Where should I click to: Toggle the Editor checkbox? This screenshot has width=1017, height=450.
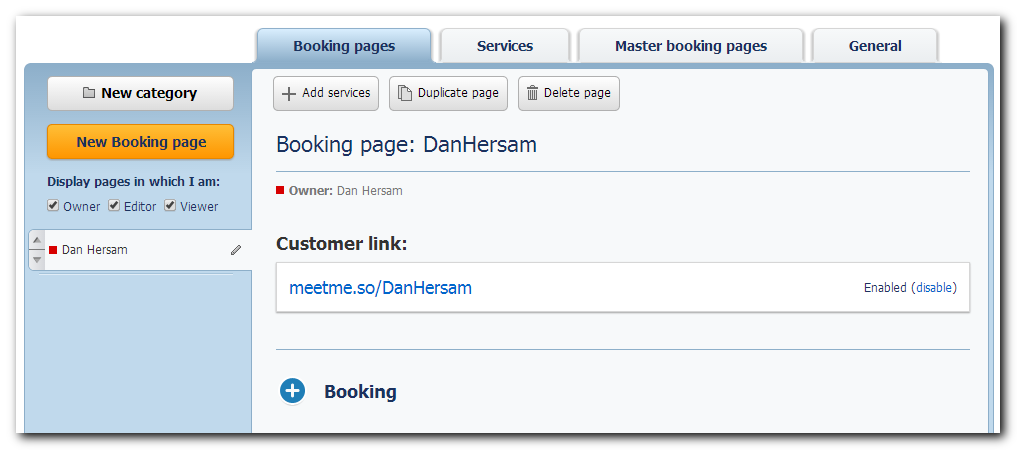click(114, 206)
